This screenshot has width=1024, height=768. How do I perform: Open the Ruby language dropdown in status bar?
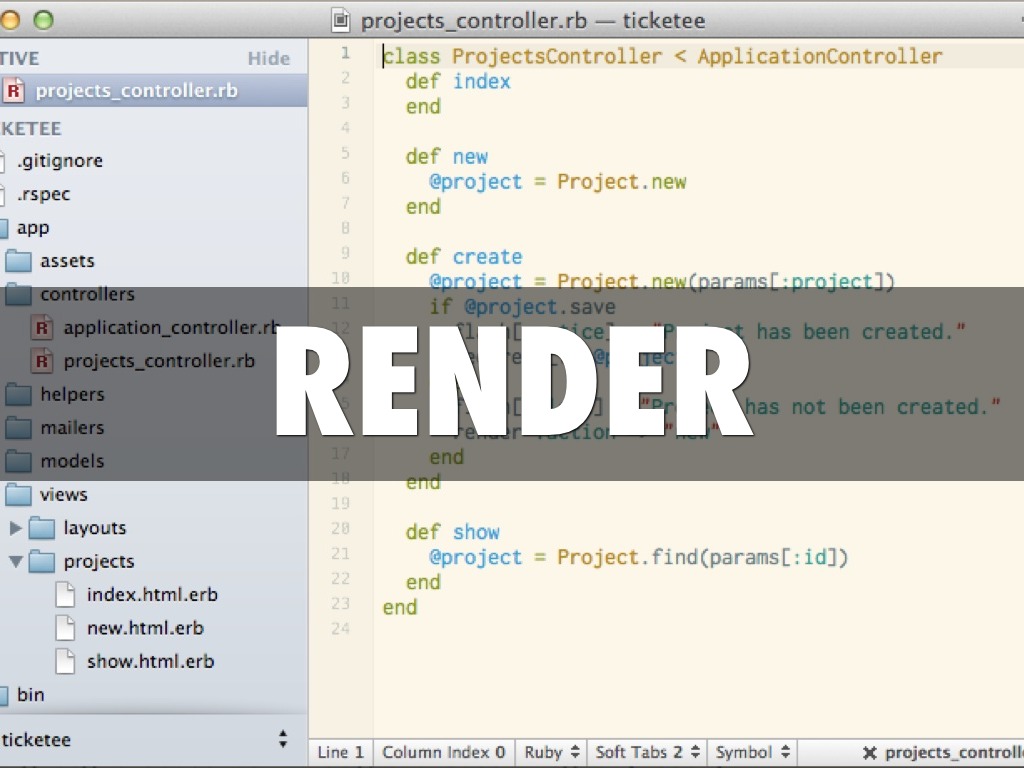point(550,752)
